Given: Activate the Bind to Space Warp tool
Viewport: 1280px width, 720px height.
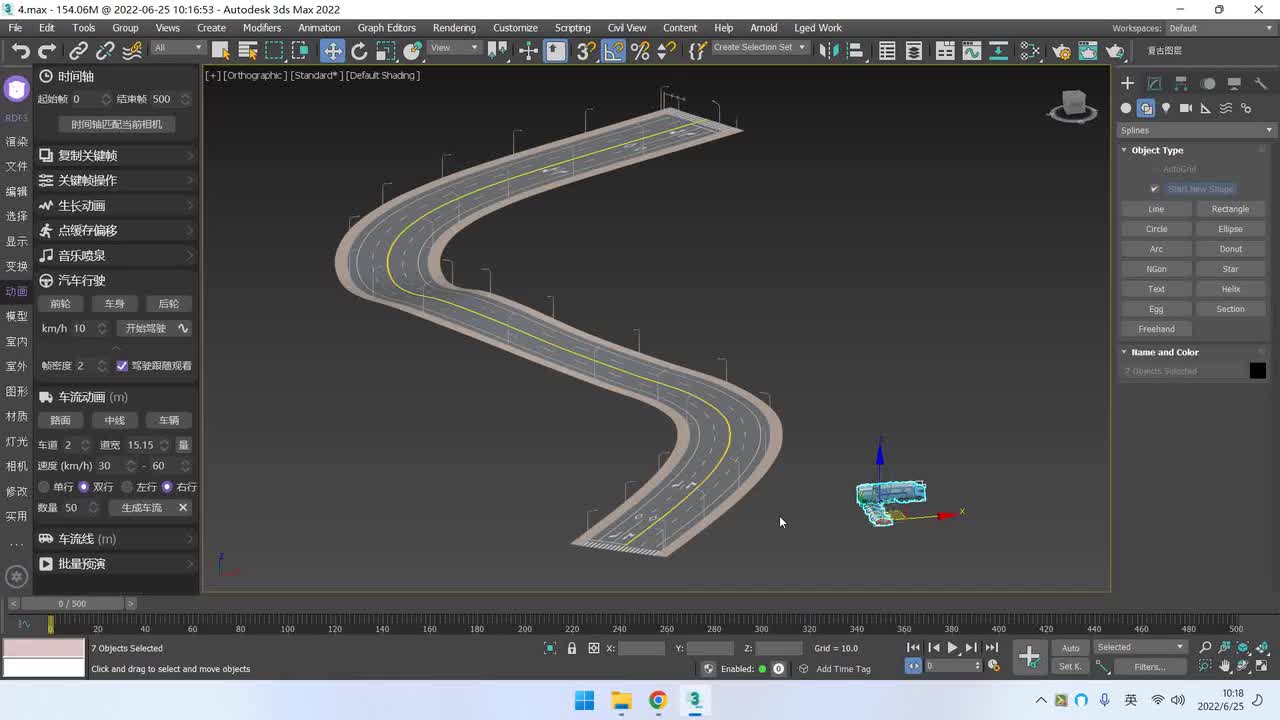Looking at the screenshot, I should [x=131, y=51].
